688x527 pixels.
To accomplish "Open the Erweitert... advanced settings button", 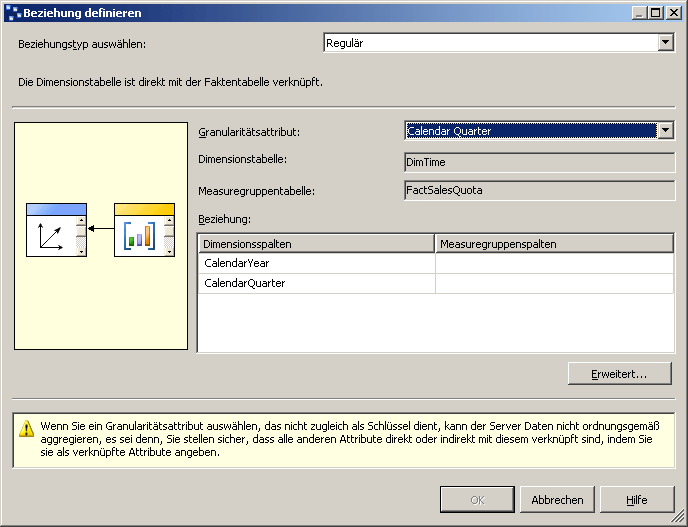I will [620, 374].
